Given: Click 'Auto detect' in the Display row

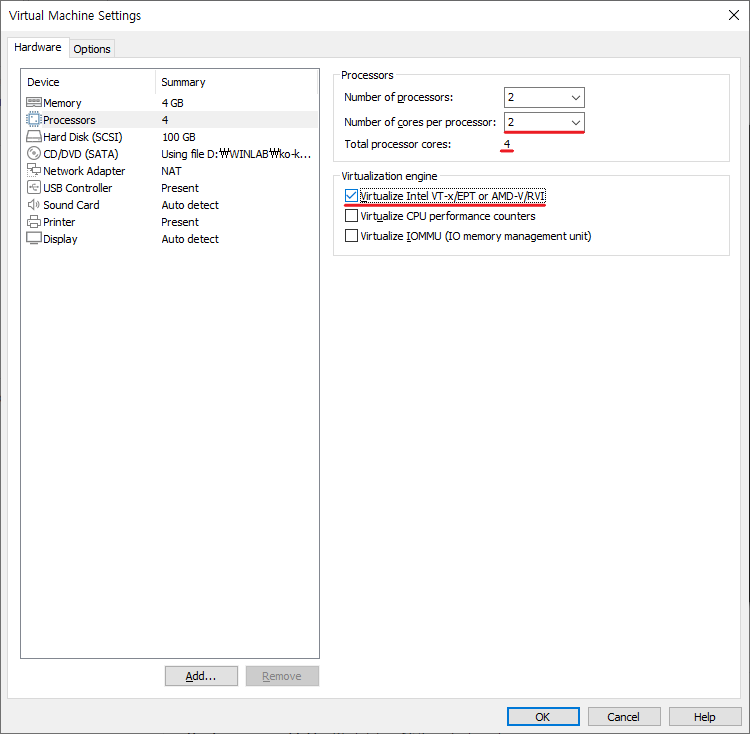Looking at the screenshot, I should (190, 239).
